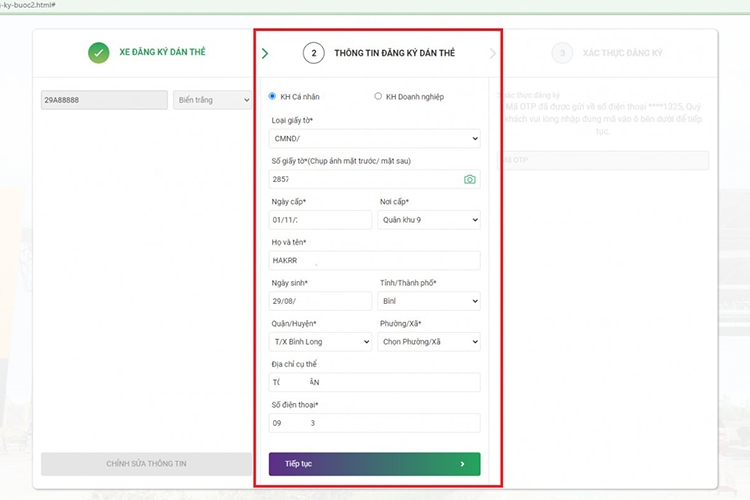Click the Mã OTP input field
This screenshot has height=500, width=750.
(603, 160)
